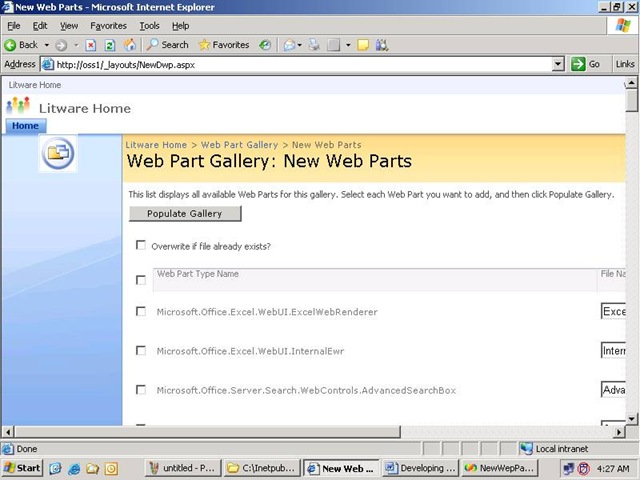The image size is (640, 480).
Task: Open the Search toolbar button
Action: 168,44
